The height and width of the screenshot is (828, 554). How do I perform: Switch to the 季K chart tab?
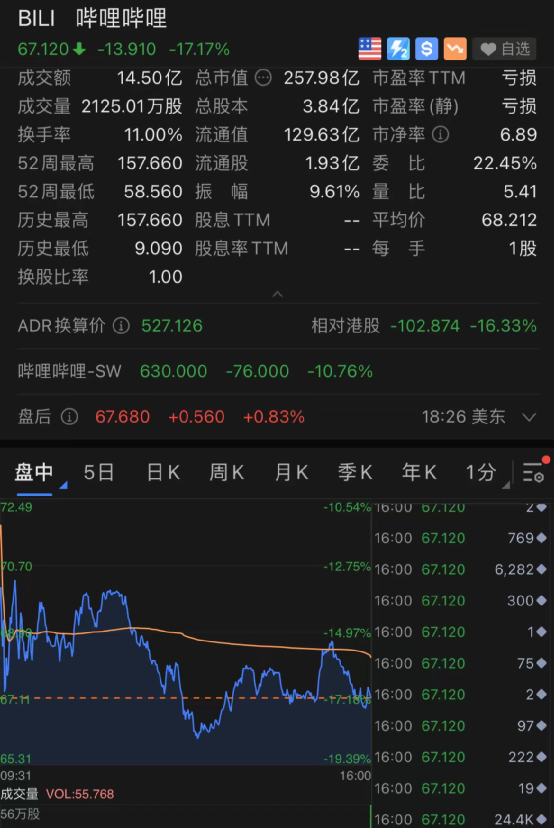point(355,472)
